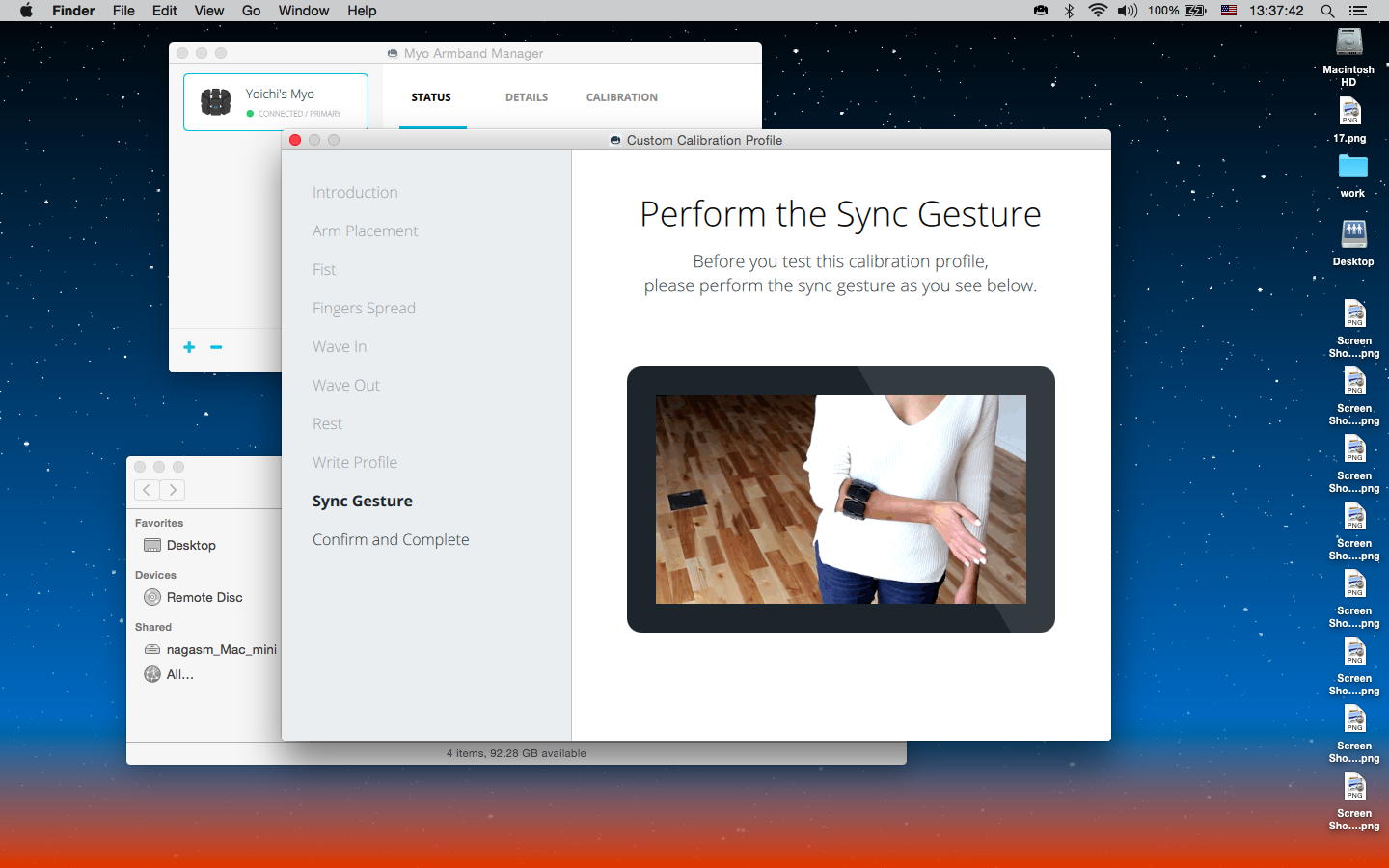Viewport: 1389px width, 868px height.
Task: Open the volume control in the menu bar
Action: coord(1127,11)
